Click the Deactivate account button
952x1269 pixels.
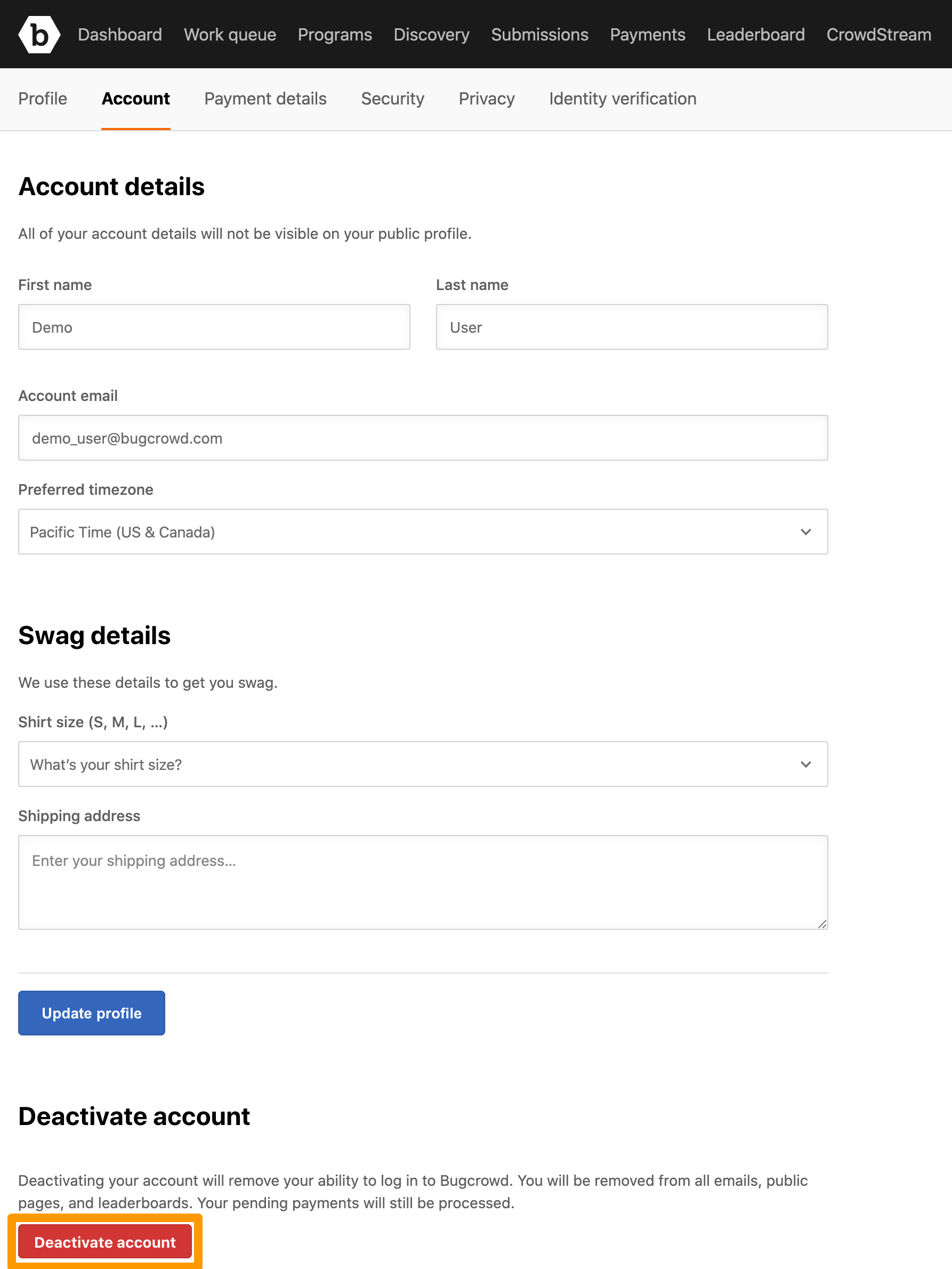click(x=105, y=1241)
